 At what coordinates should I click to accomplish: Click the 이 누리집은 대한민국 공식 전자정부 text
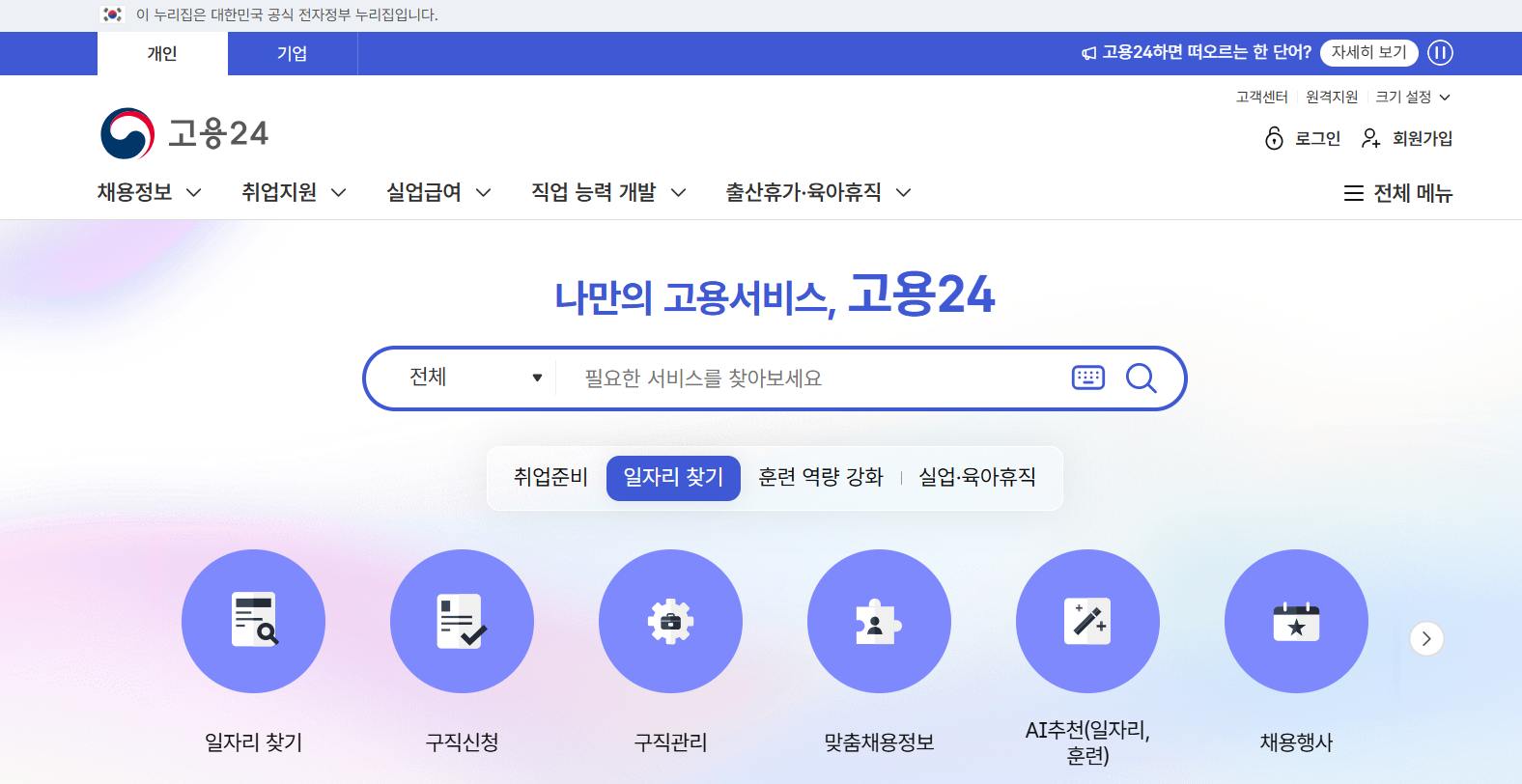pyautogui.click(x=287, y=14)
